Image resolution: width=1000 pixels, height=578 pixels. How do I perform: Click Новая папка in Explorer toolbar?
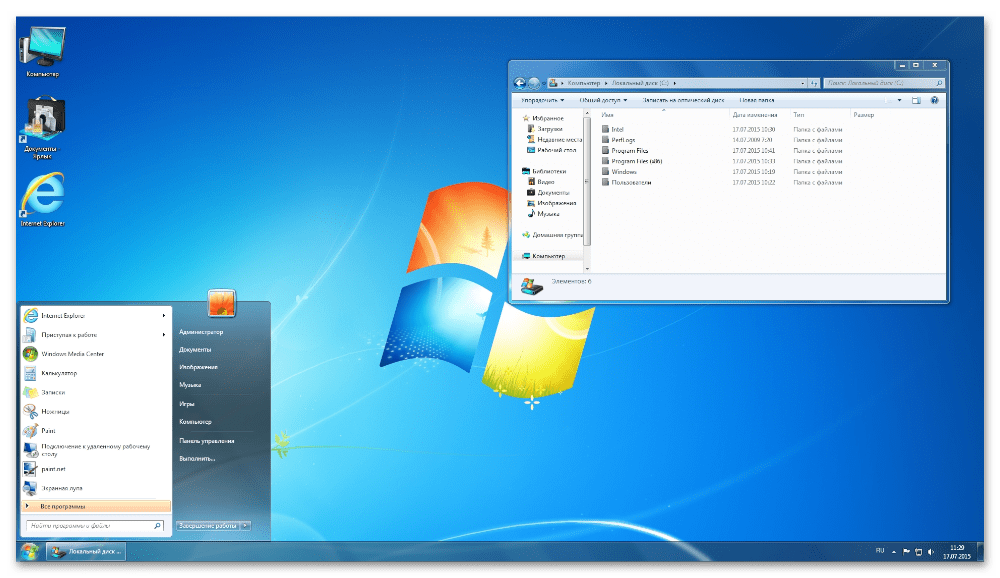tap(757, 100)
